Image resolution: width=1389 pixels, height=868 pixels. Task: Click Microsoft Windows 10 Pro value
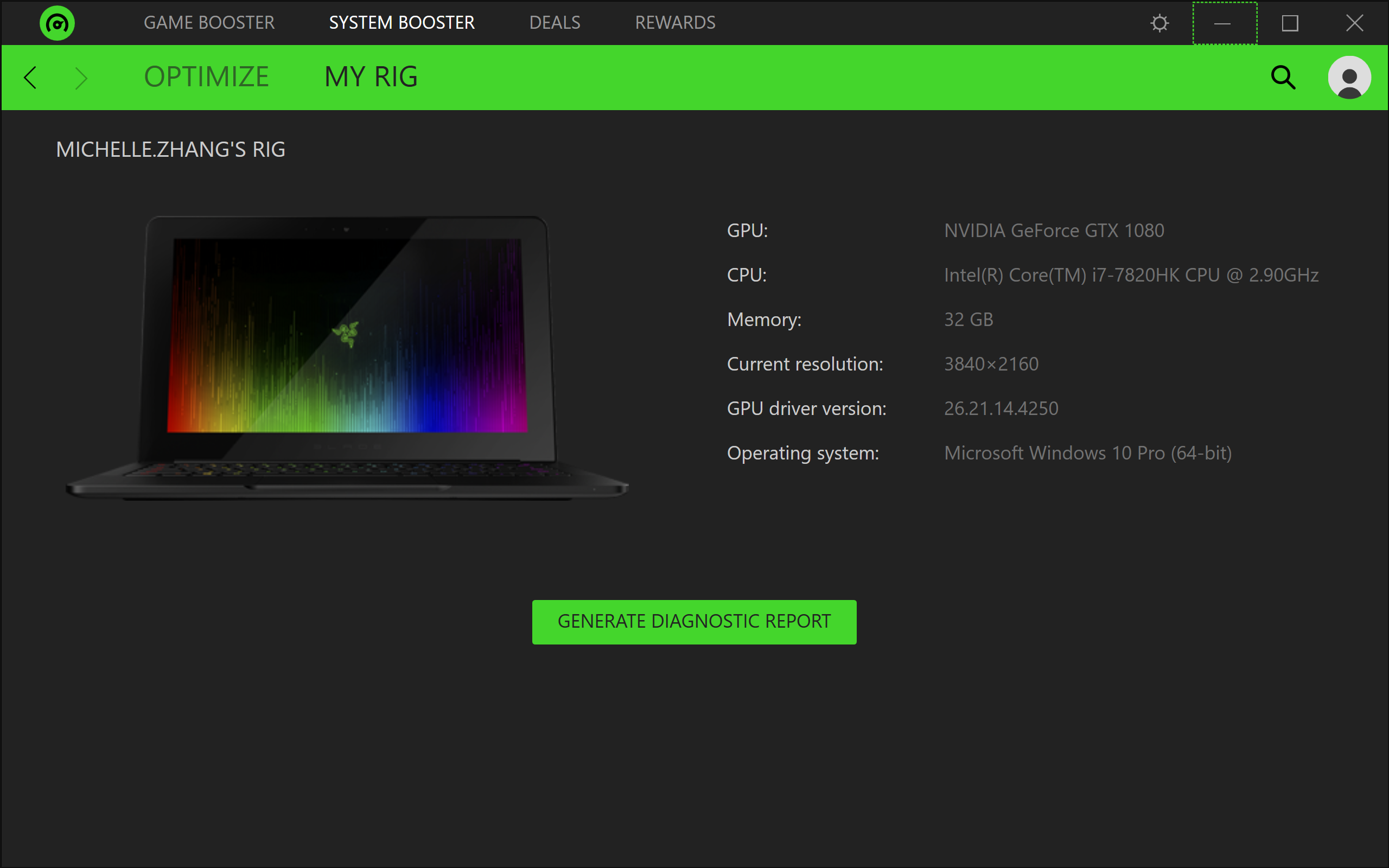coord(1088,454)
